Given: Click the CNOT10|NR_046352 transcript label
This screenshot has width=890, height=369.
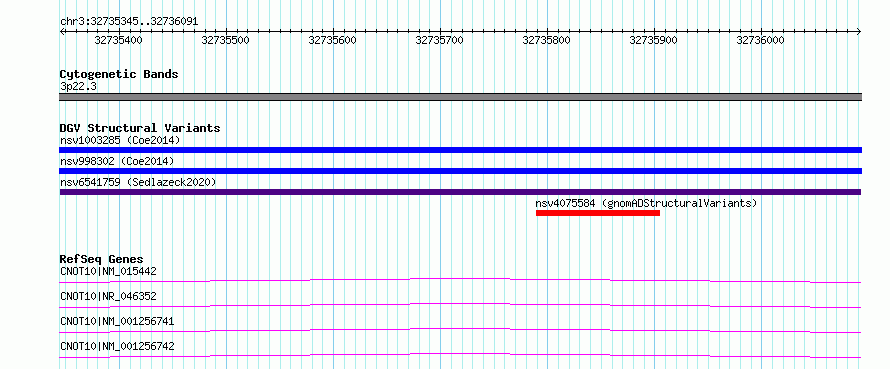Looking at the screenshot, I should click(x=108, y=296).
